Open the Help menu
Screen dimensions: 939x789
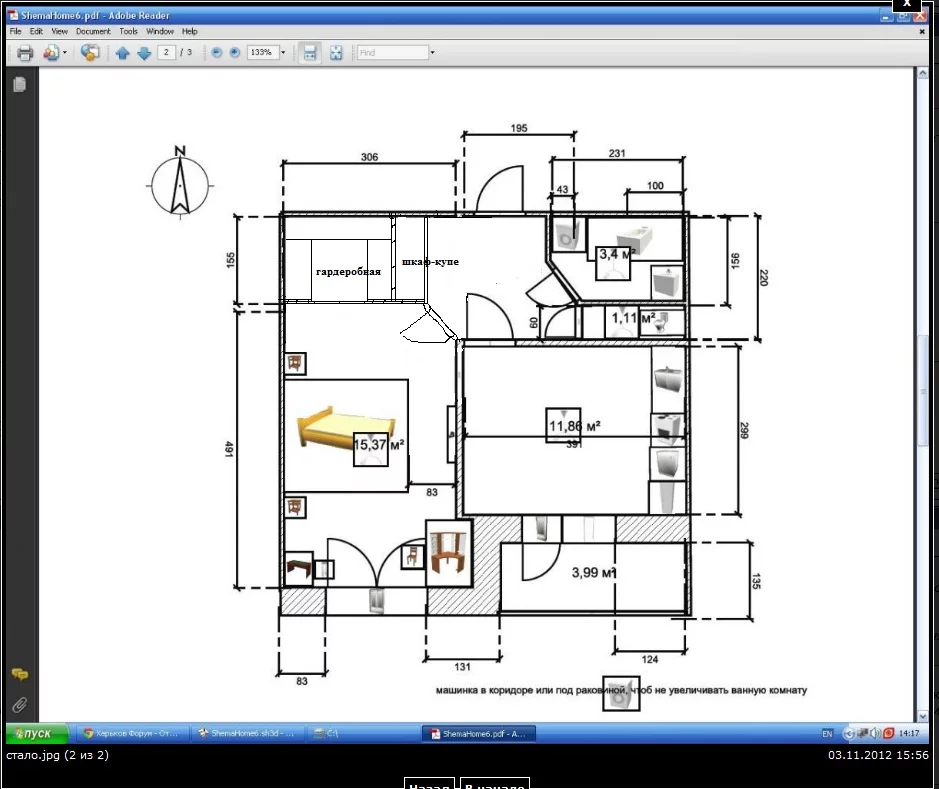click(x=189, y=31)
